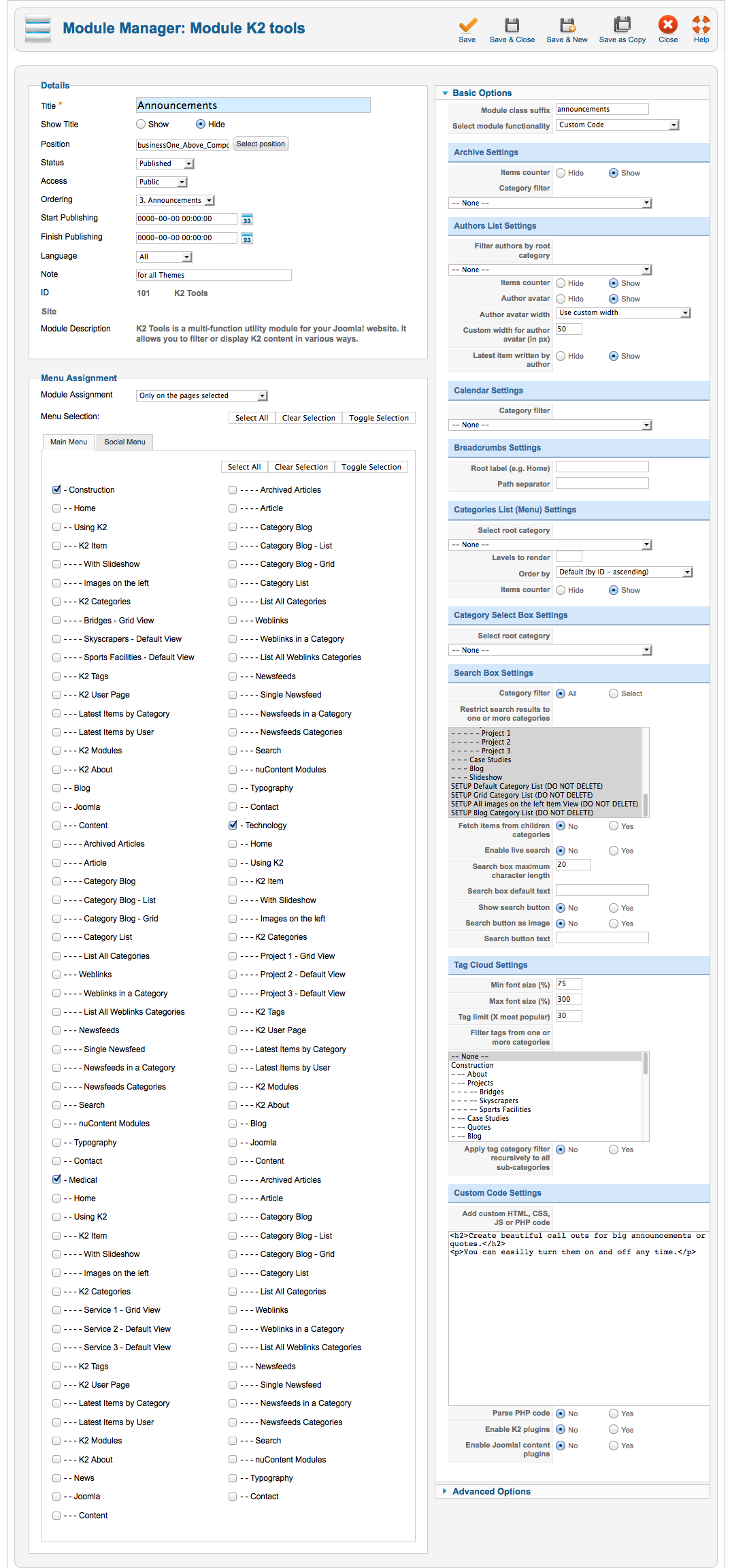Click the Search button text field

point(602,938)
